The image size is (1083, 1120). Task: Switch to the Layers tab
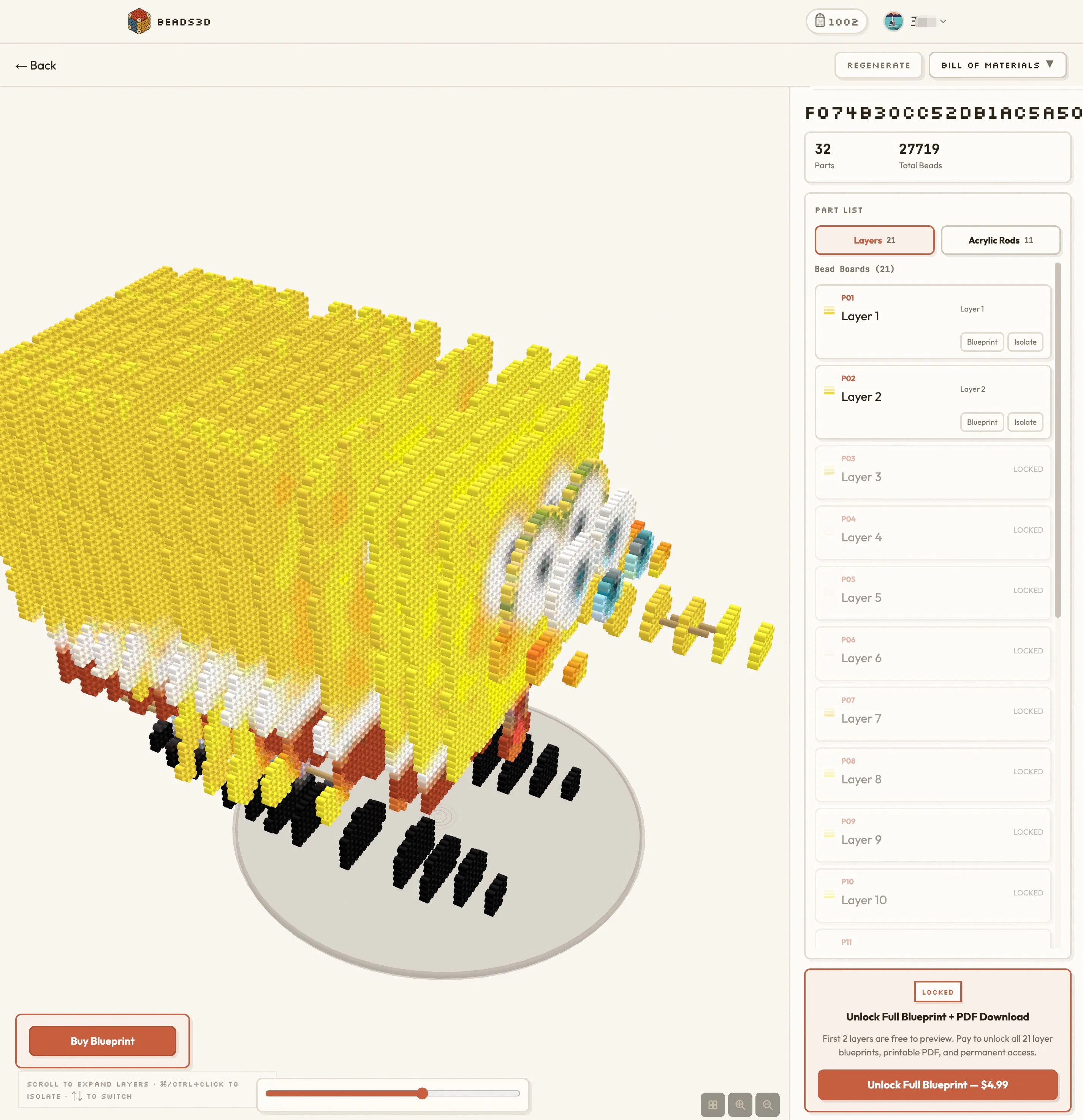[x=874, y=240]
